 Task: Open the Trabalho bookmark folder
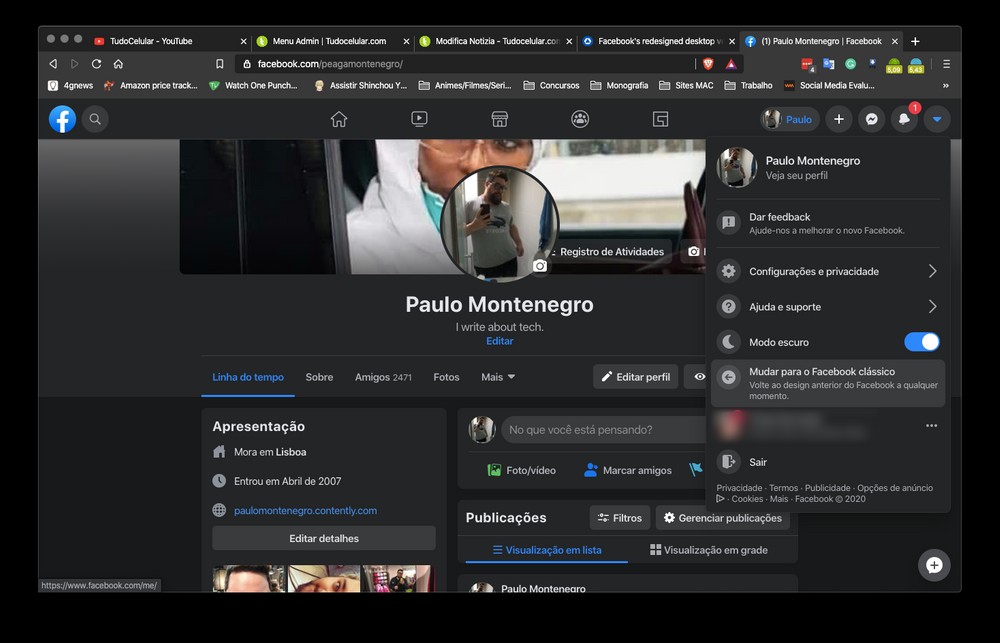[x=748, y=85]
